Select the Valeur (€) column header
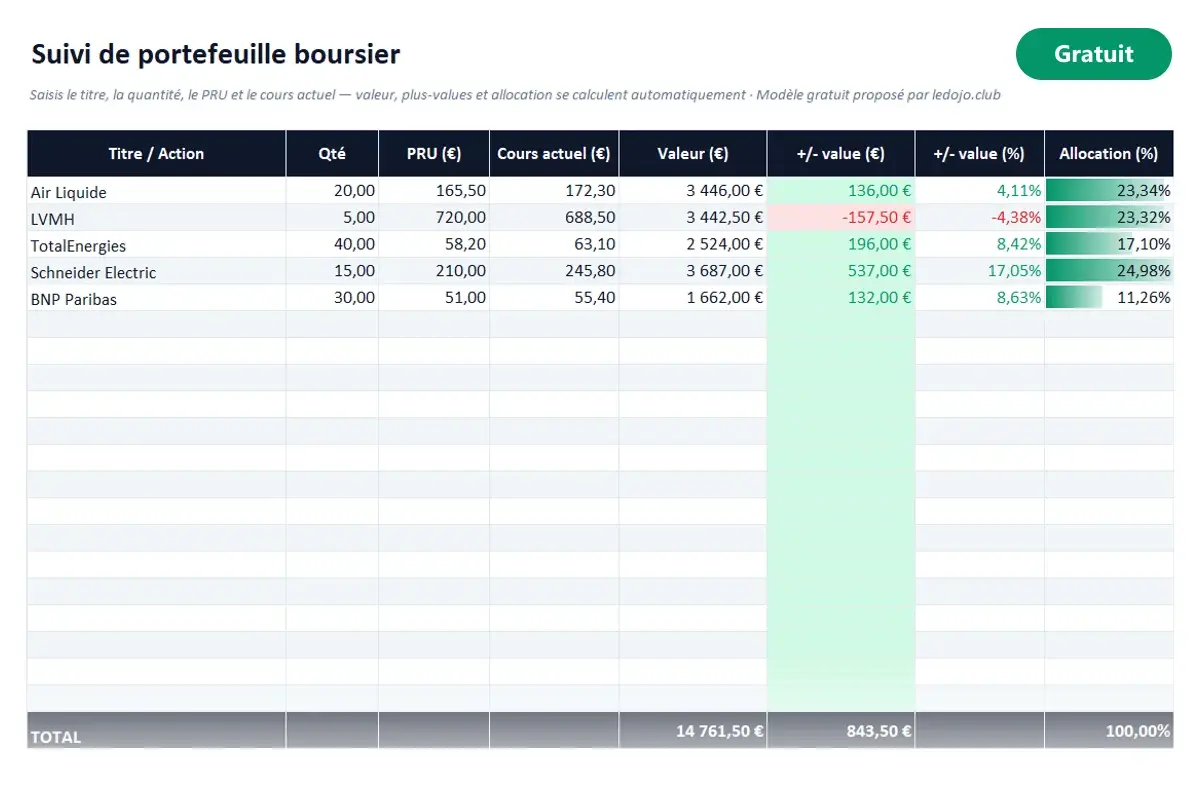The image size is (1200, 800). click(693, 154)
